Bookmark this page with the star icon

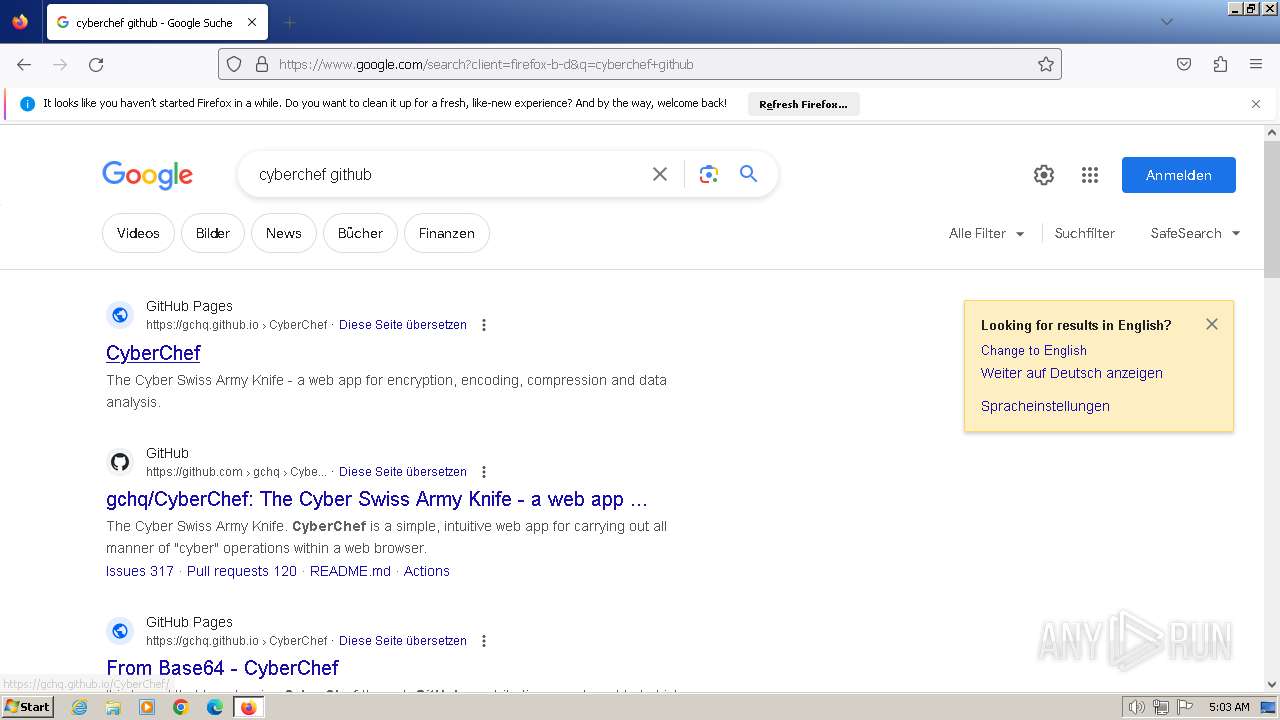[1046, 64]
